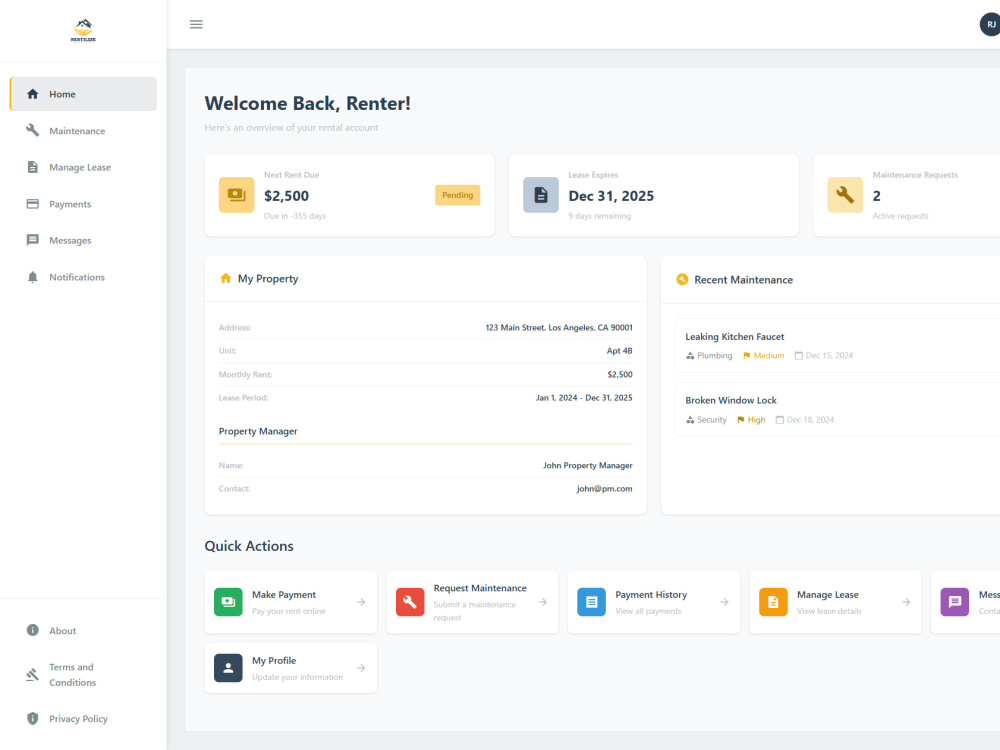
Task: Open the Terms and Conditions link
Action: (84, 675)
